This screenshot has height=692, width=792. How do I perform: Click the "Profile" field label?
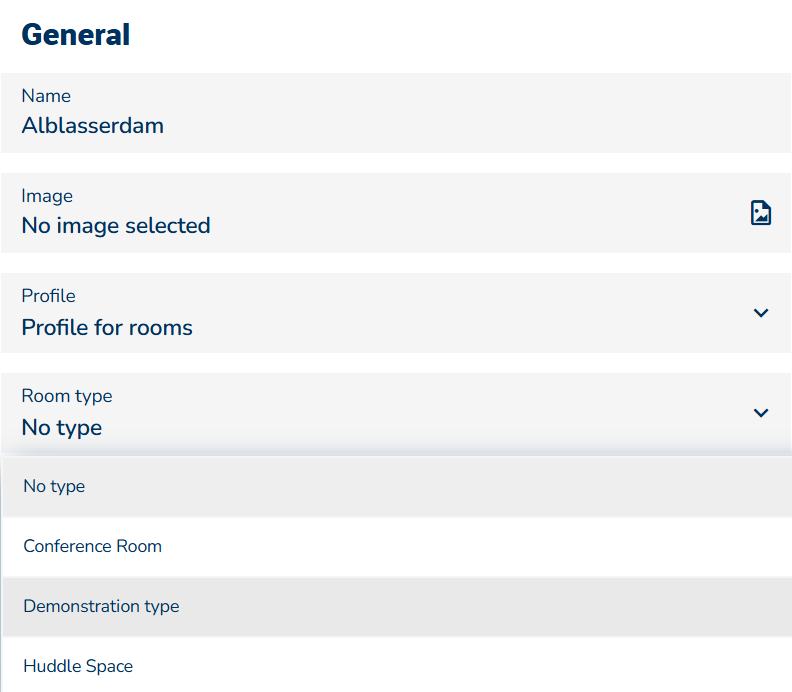pos(48,296)
